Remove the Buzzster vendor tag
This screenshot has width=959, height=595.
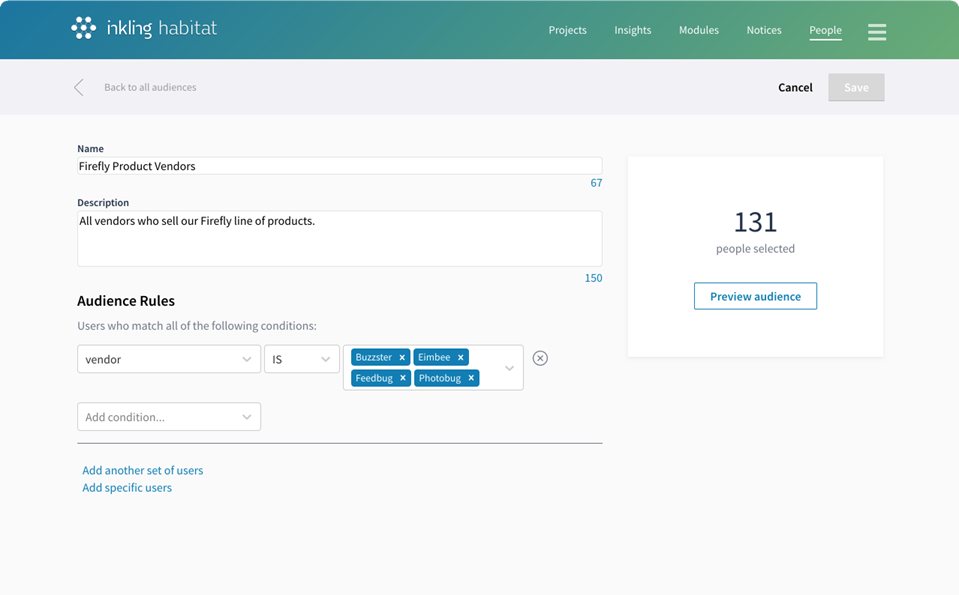(402, 358)
